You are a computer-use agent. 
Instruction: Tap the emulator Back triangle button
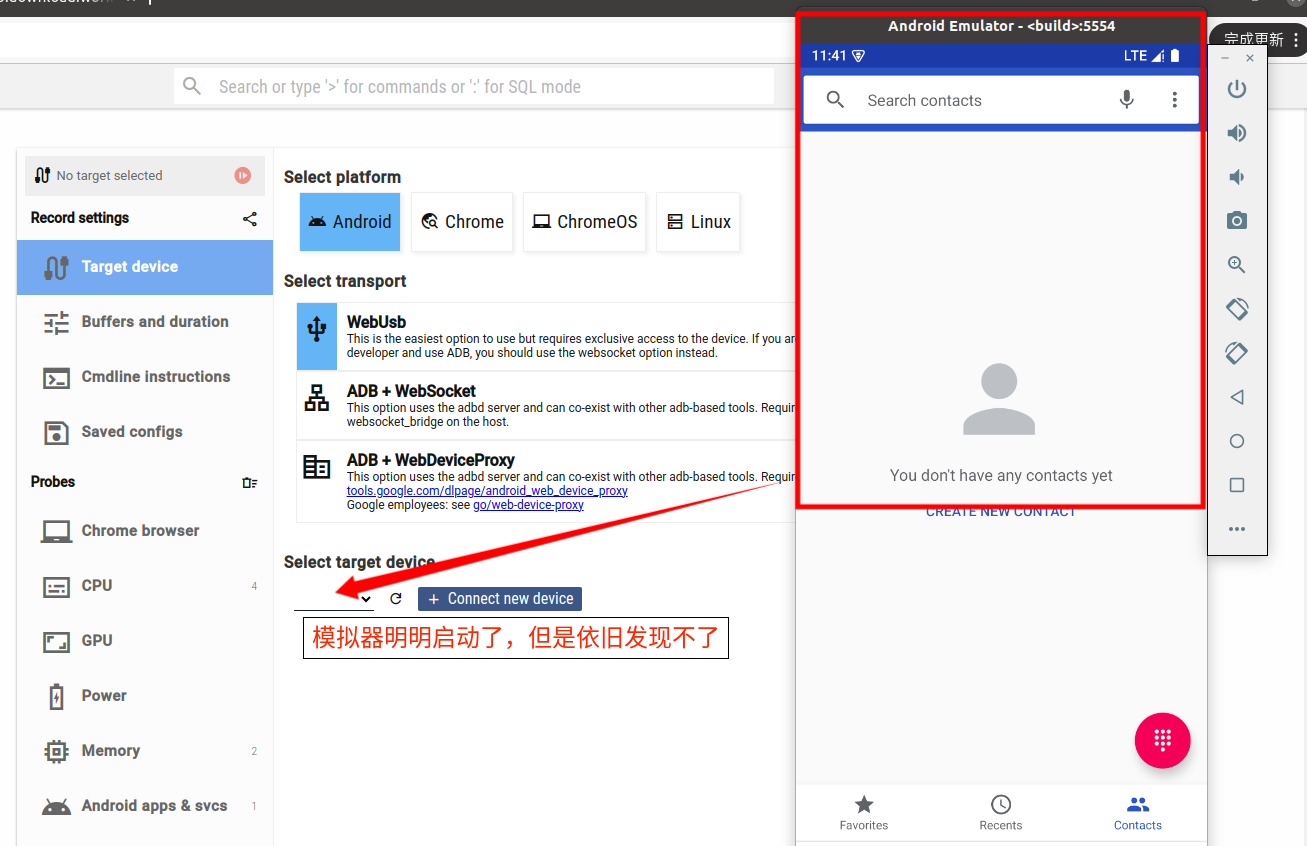coord(1237,397)
